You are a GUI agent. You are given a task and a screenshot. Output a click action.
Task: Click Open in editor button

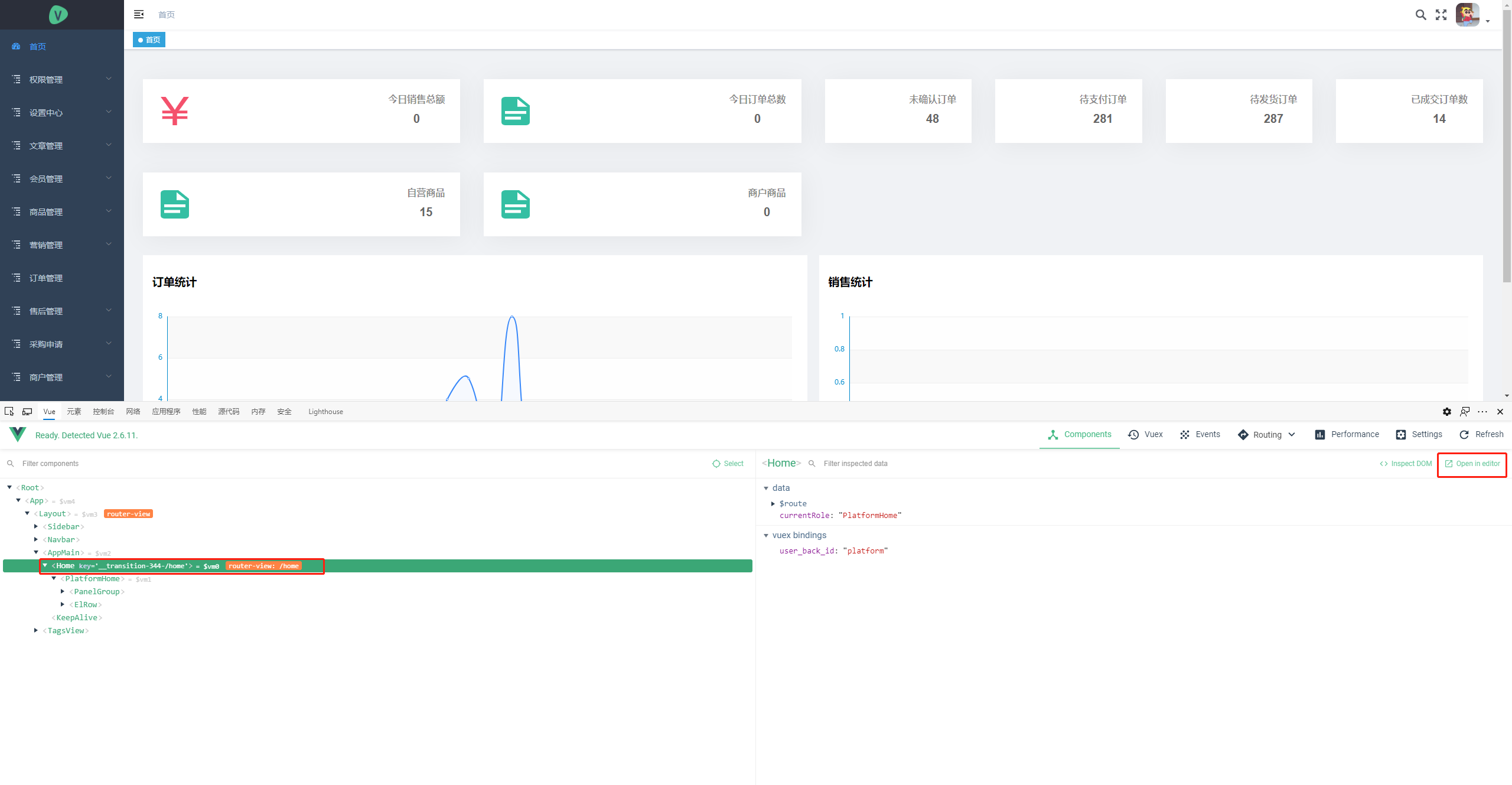1472,464
